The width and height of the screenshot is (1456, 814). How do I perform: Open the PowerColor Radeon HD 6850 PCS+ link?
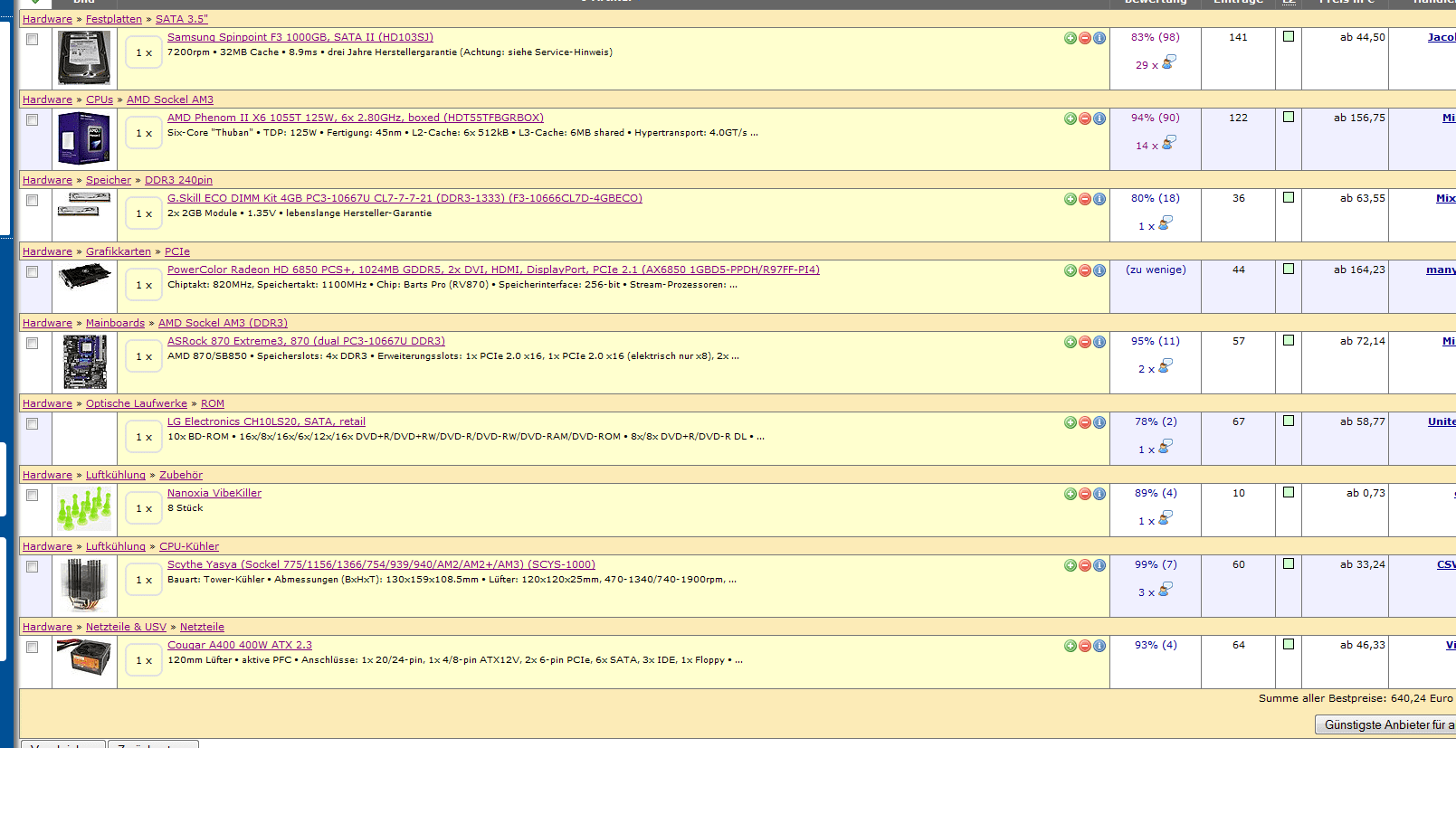pyautogui.click(x=493, y=270)
